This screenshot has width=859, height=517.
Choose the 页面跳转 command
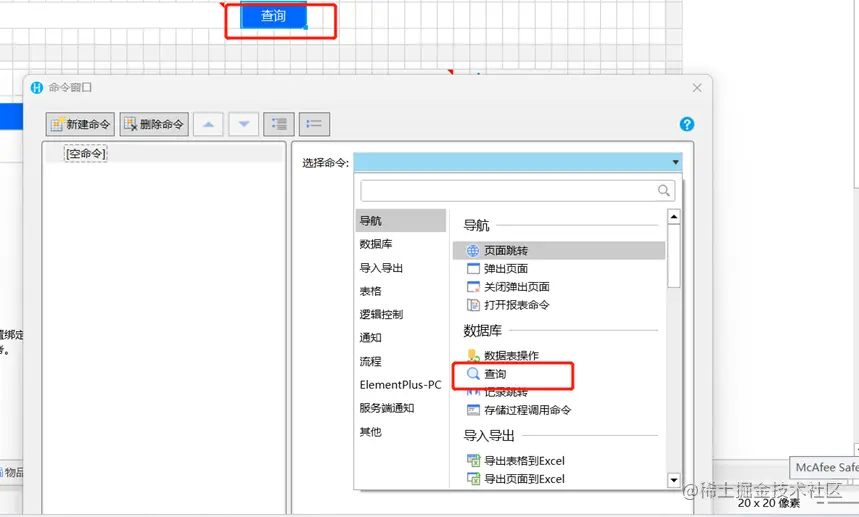[x=559, y=251]
